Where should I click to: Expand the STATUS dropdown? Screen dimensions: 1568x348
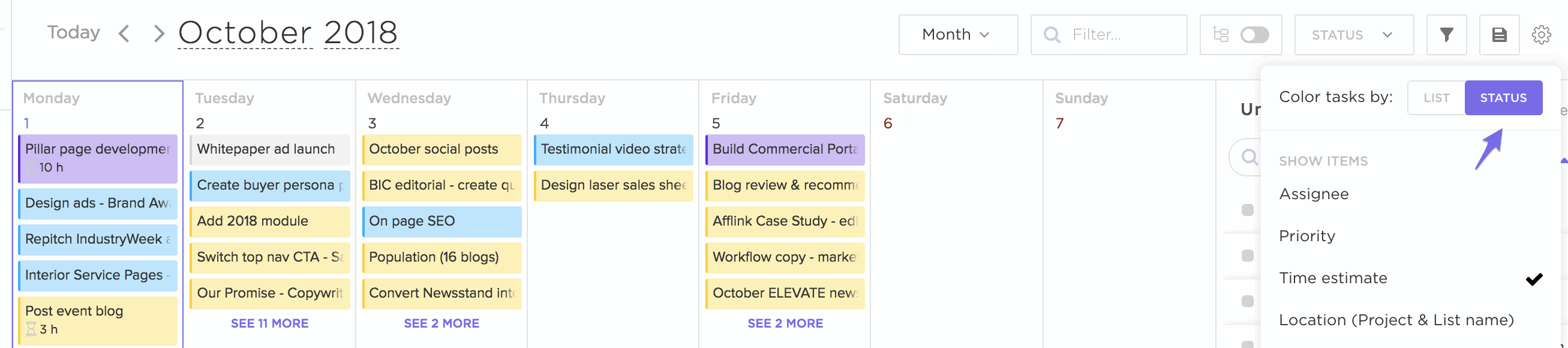point(1353,35)
